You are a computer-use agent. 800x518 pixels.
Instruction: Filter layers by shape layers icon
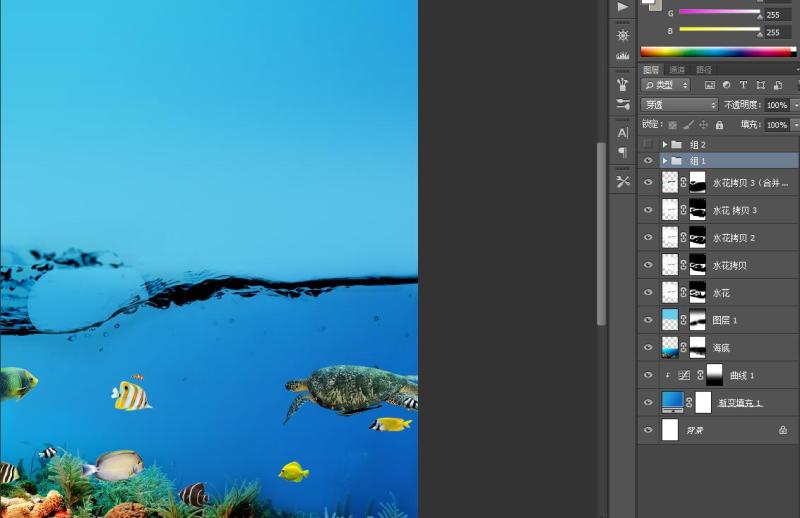[760, 85]
